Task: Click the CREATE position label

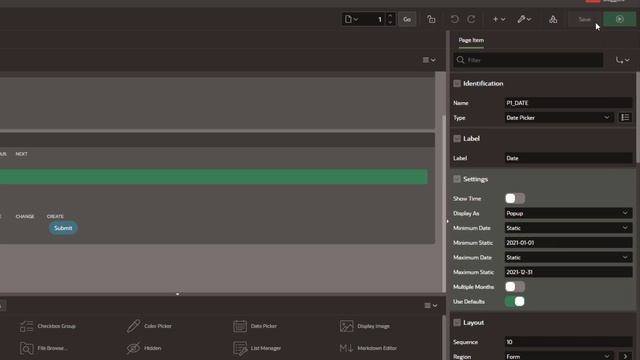Action: (x=55, y=216)
